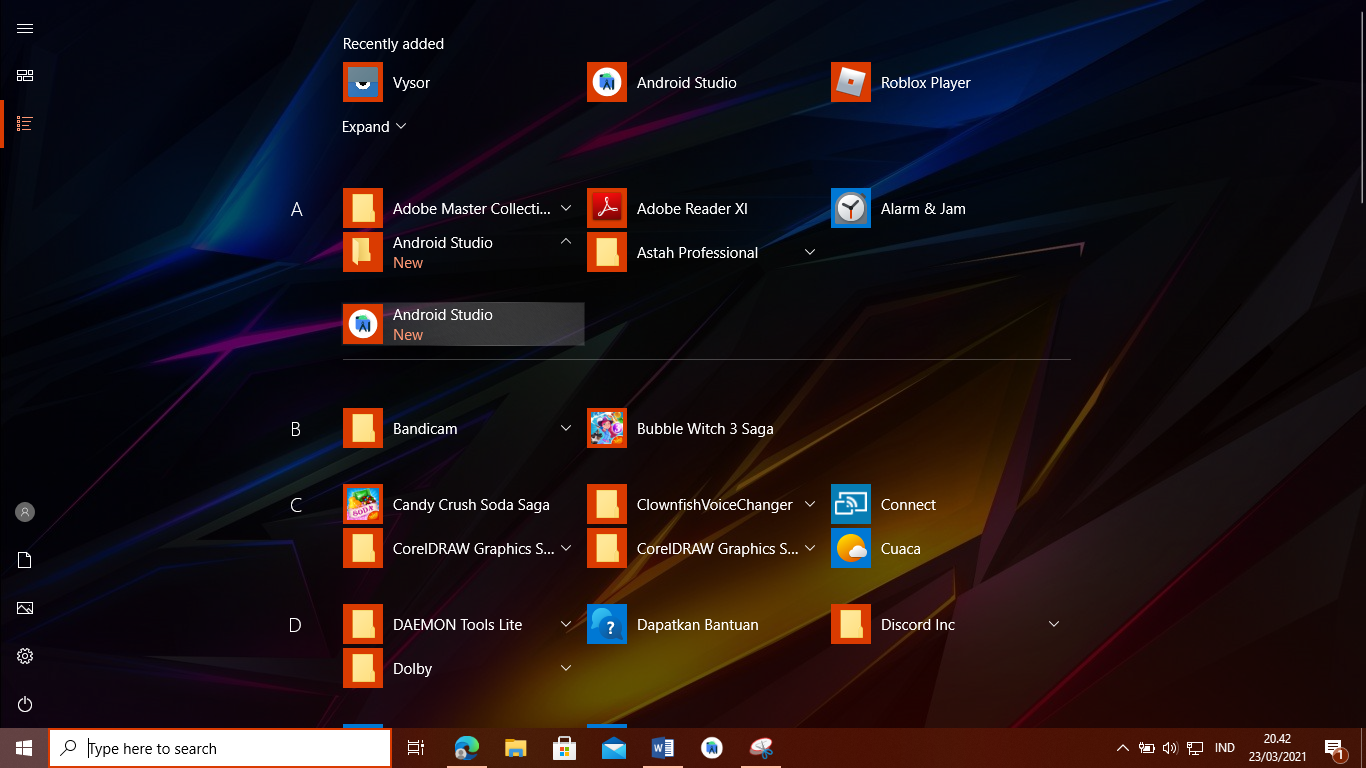
Task: Click the IND input language indicator
Action: 1224,748
